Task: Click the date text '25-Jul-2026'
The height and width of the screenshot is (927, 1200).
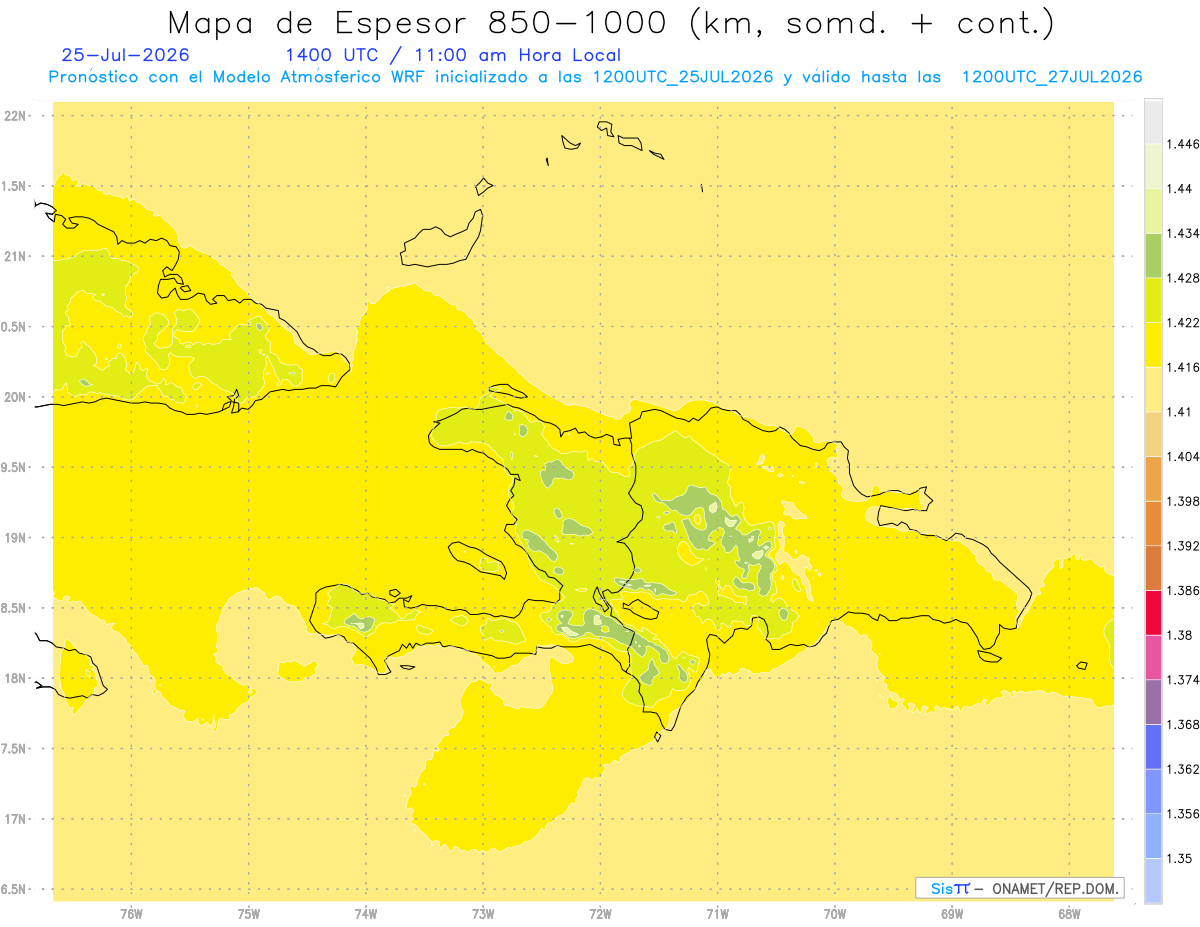Action: click(125, 55)
